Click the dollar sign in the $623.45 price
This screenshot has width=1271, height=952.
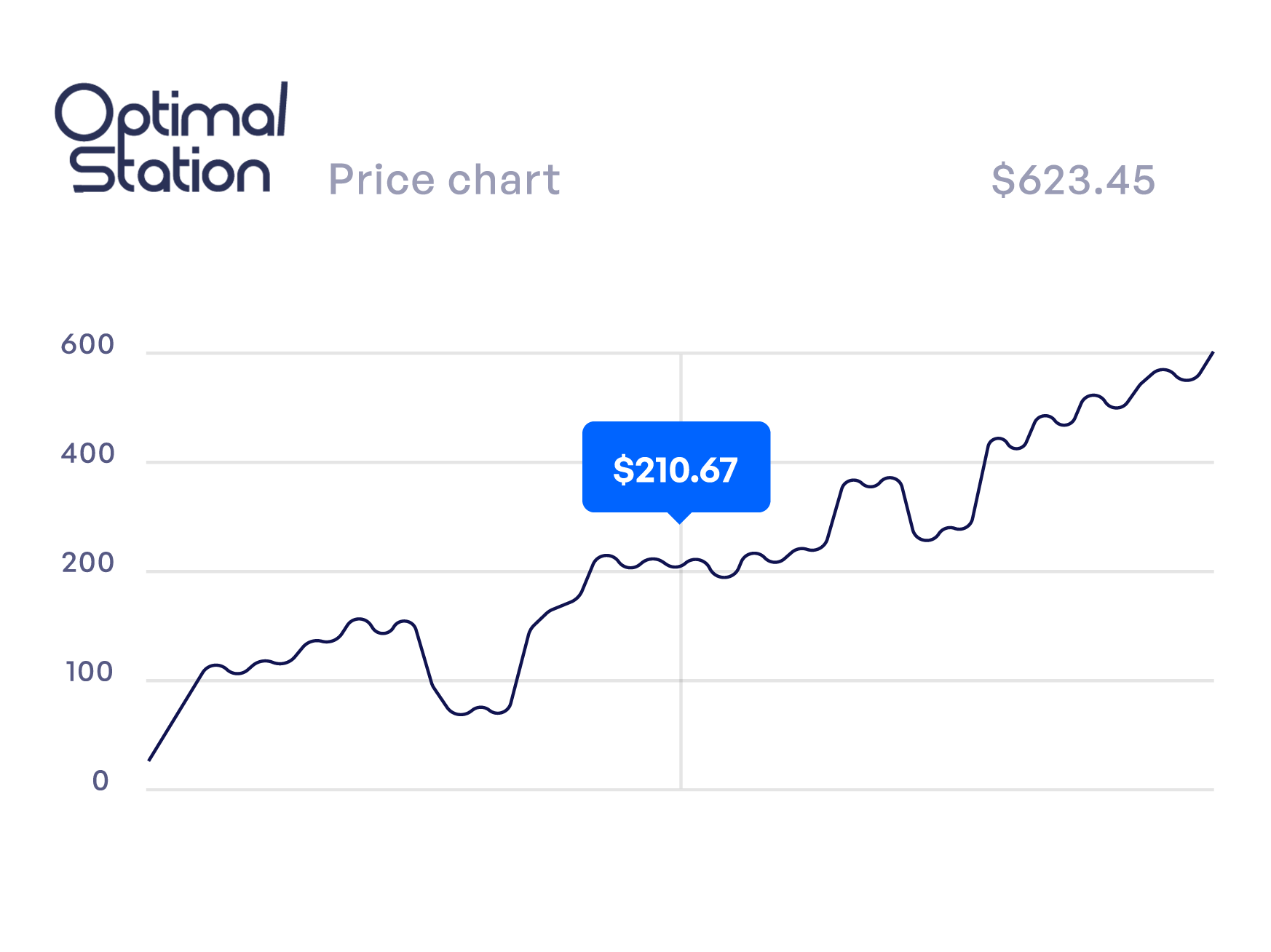1002,180
